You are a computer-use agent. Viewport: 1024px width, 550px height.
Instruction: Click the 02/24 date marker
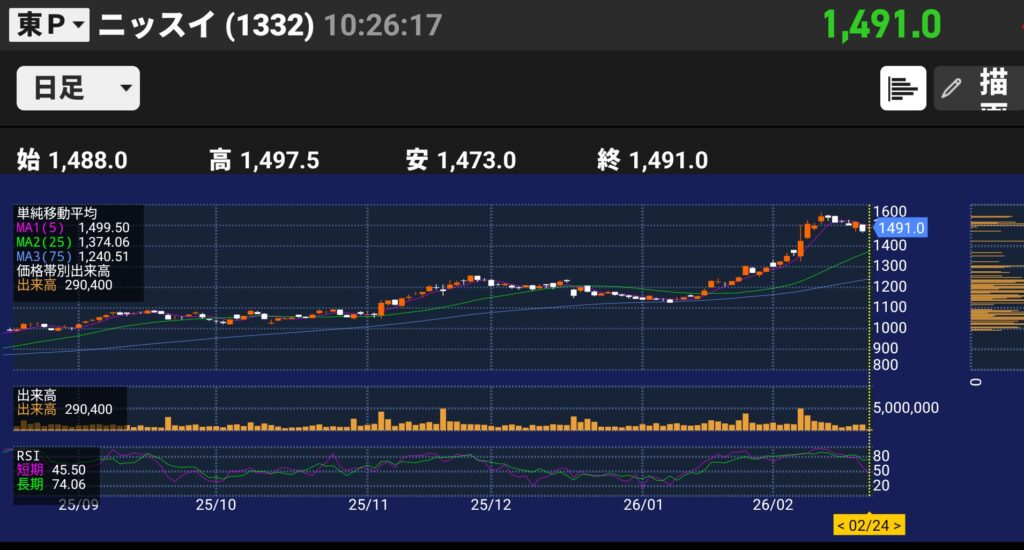[x=870, y=524]
